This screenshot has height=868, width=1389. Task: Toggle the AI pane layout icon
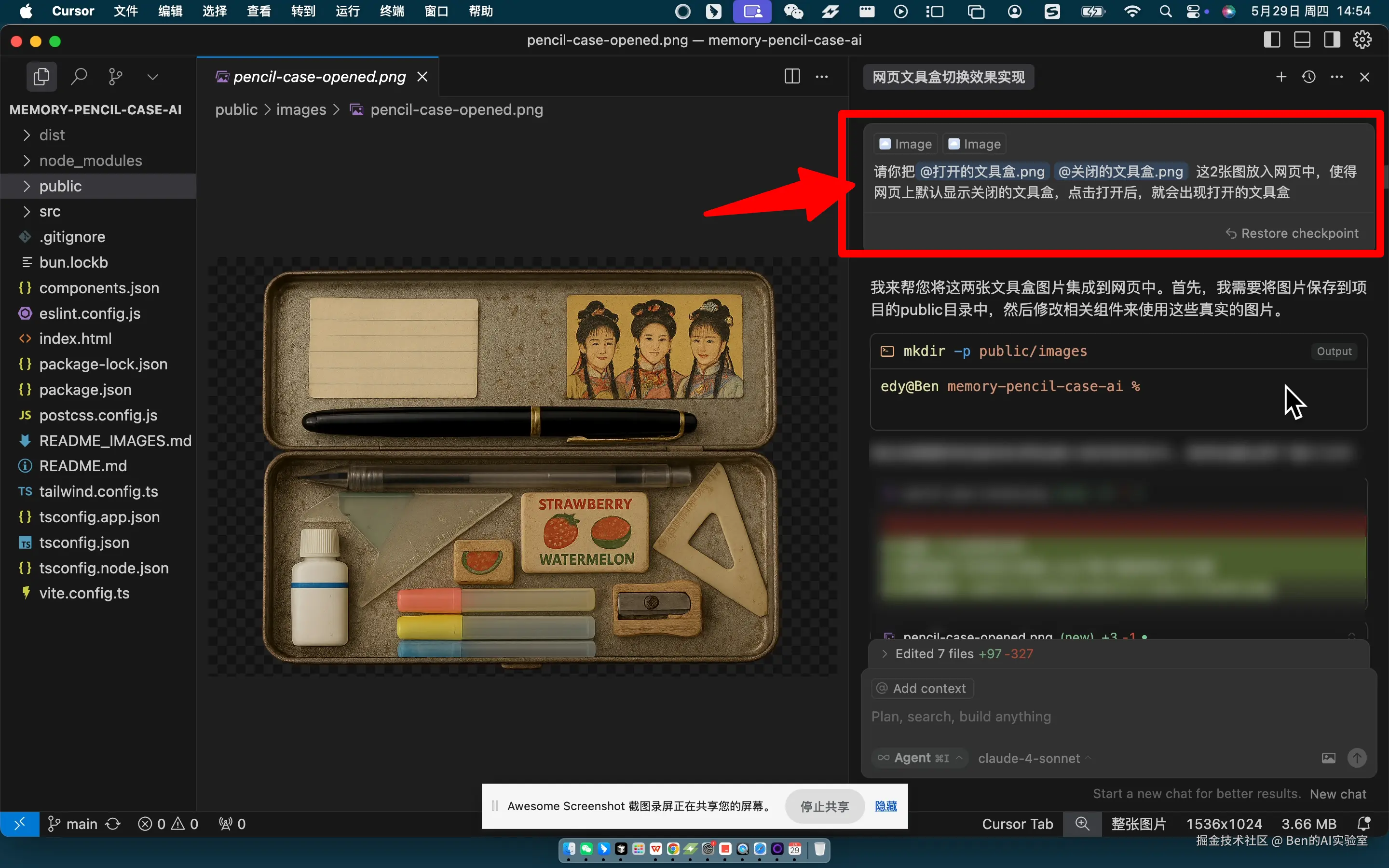(x=1332, y=40)
